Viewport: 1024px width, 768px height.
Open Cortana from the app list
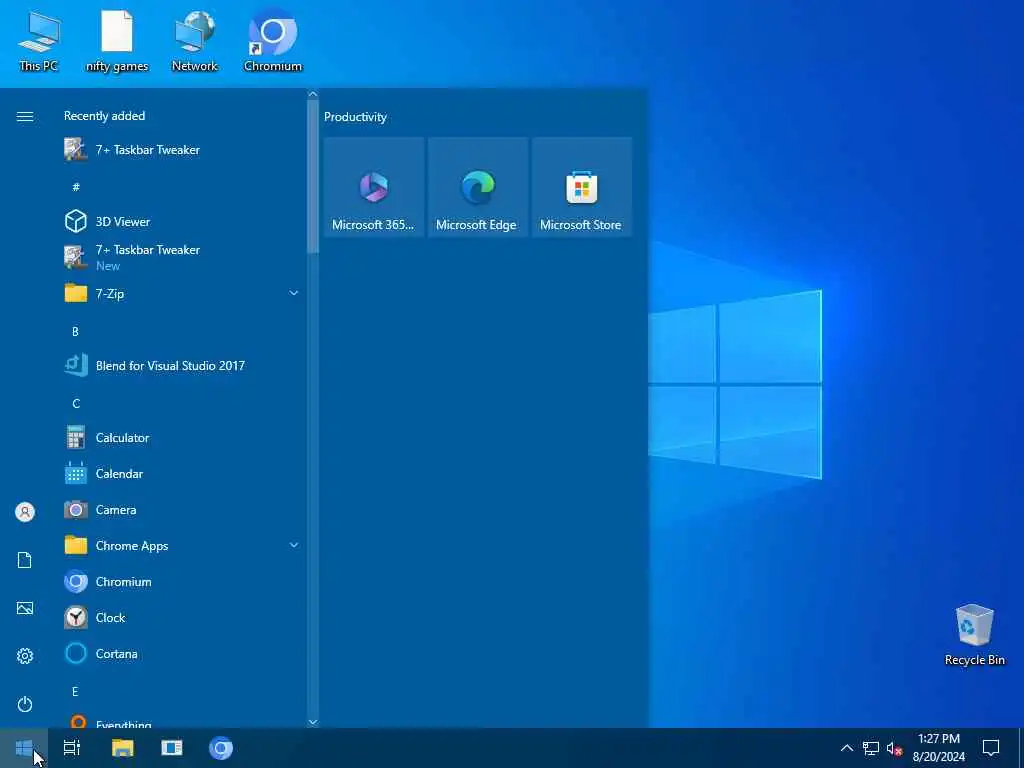180,654
